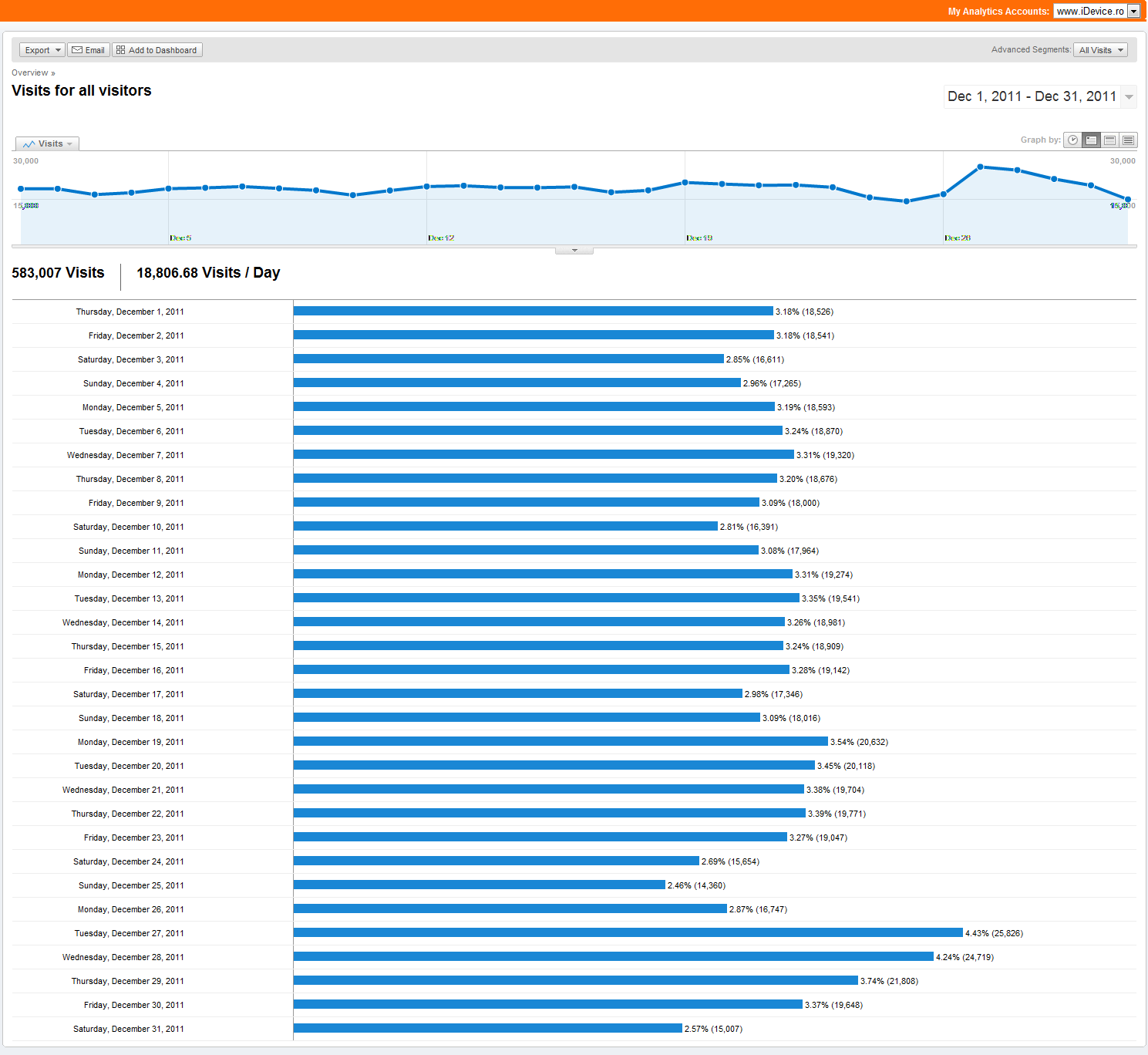Open the Visits metric tab

(x=47, y=144)
